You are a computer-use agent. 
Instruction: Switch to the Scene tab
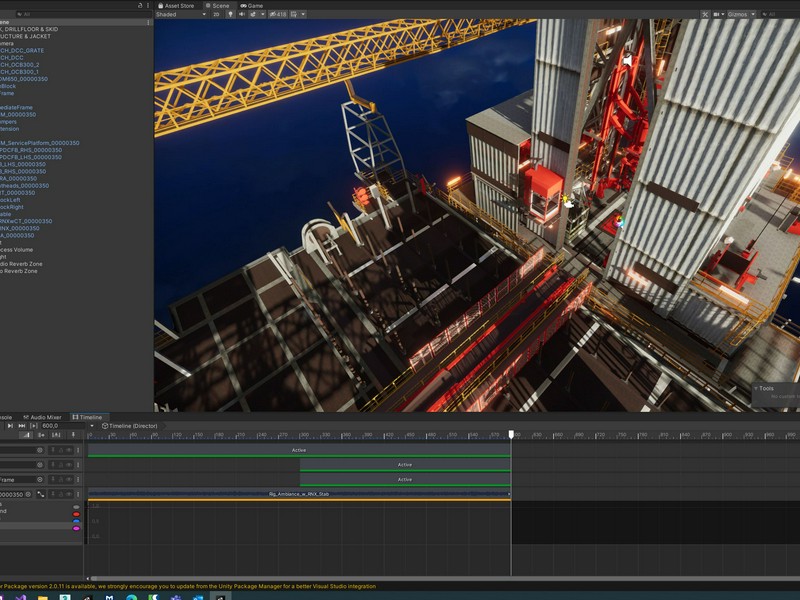click(217, 6)
